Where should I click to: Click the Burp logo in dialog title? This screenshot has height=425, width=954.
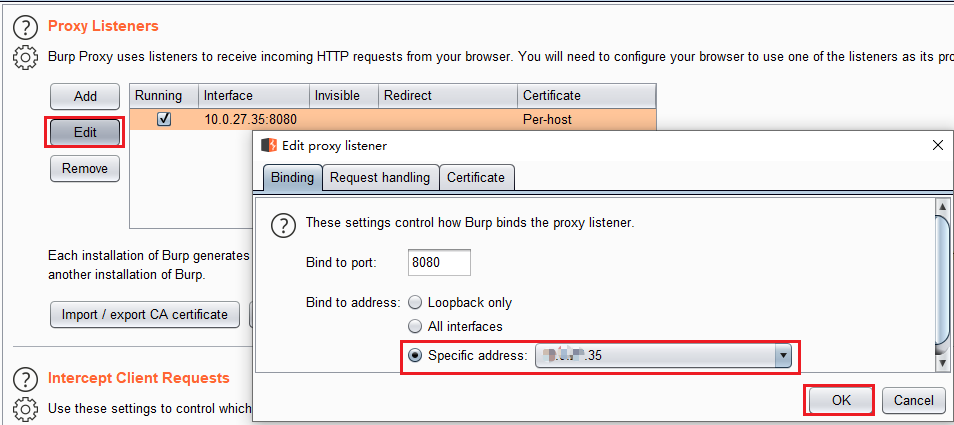pyautogui.click(x=268, y=145)
